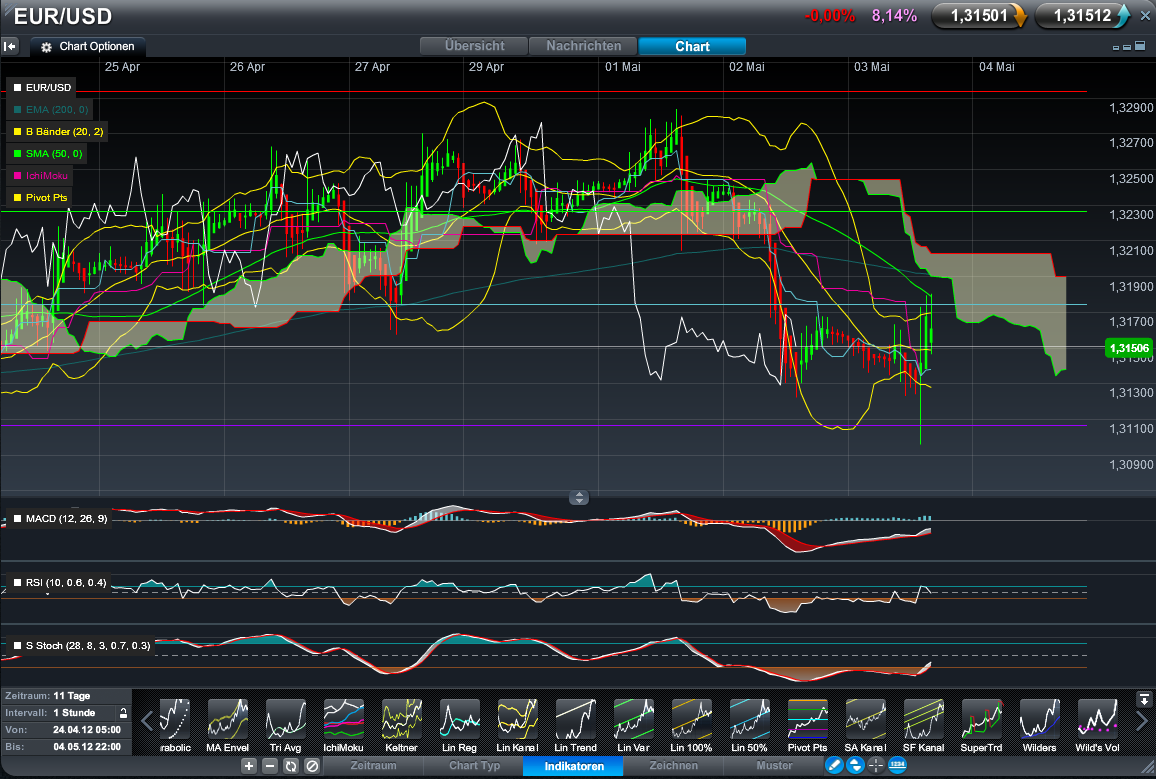1156x779 pixels.
Task: Toggle IchiMoku indicator in legend
Action: point(40,175)
